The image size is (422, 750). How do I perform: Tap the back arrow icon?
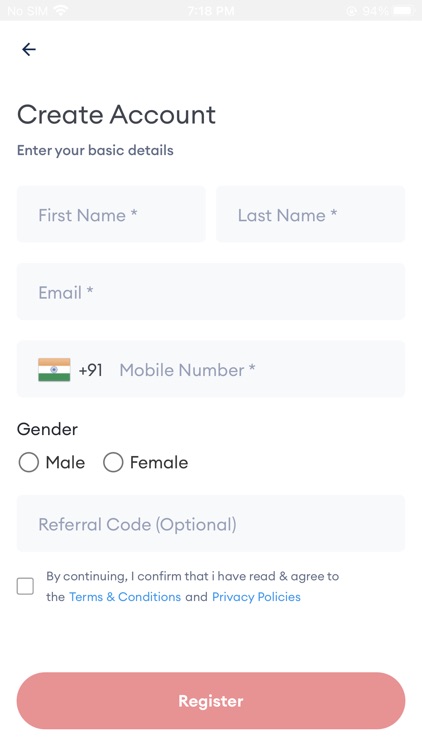click(x=29, y=49)
